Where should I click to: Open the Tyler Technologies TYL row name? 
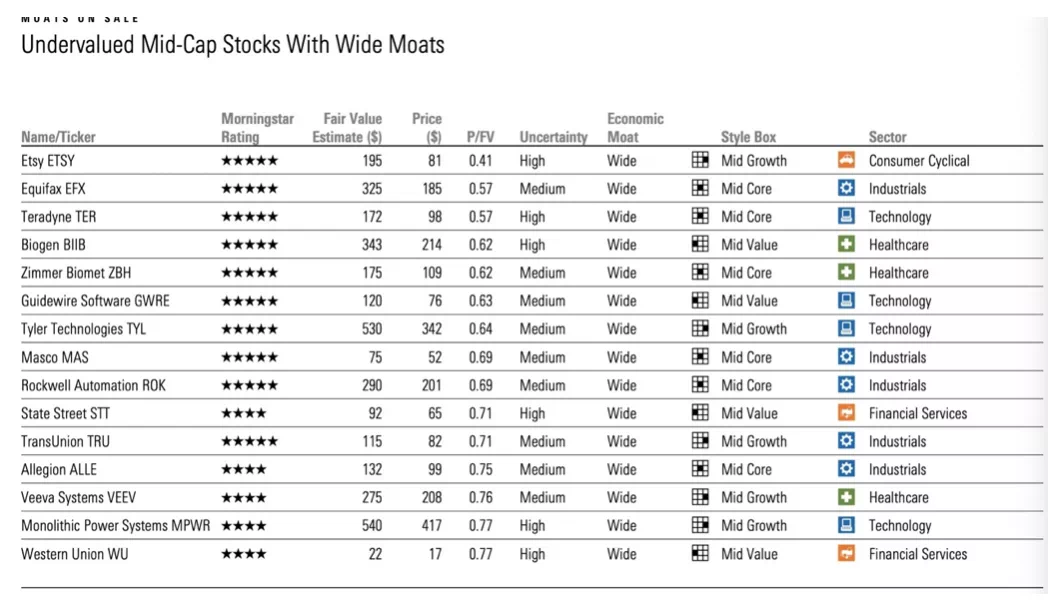[x=83, y=329]
